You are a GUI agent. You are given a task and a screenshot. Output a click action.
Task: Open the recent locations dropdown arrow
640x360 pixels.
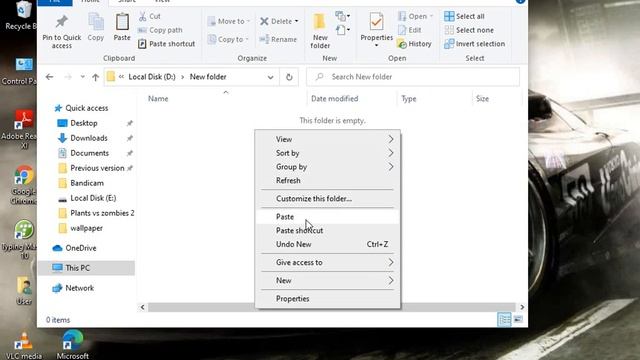click(82, 77)
